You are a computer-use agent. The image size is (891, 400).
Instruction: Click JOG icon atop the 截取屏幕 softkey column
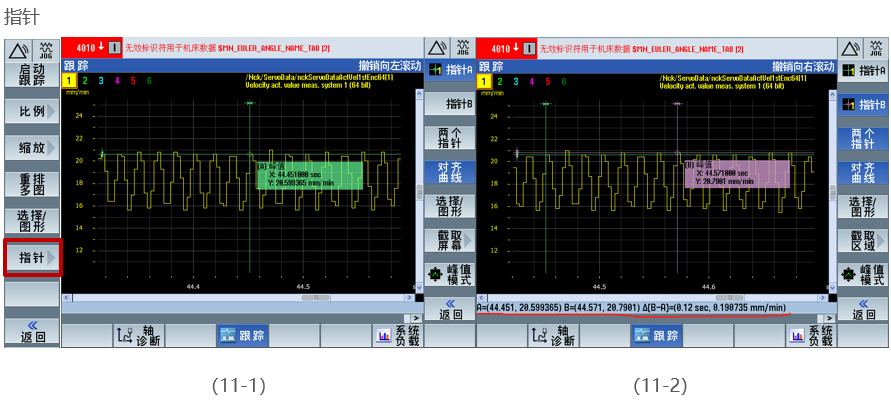click(x=463, y=48)
